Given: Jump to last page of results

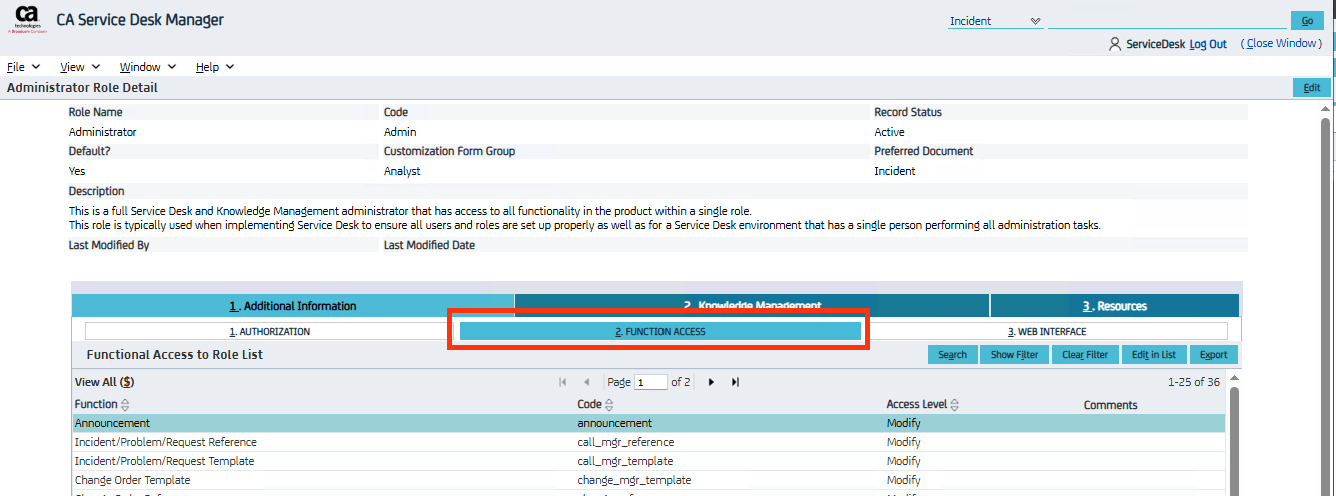Looking at the screenshot, I should click(735, 382).
